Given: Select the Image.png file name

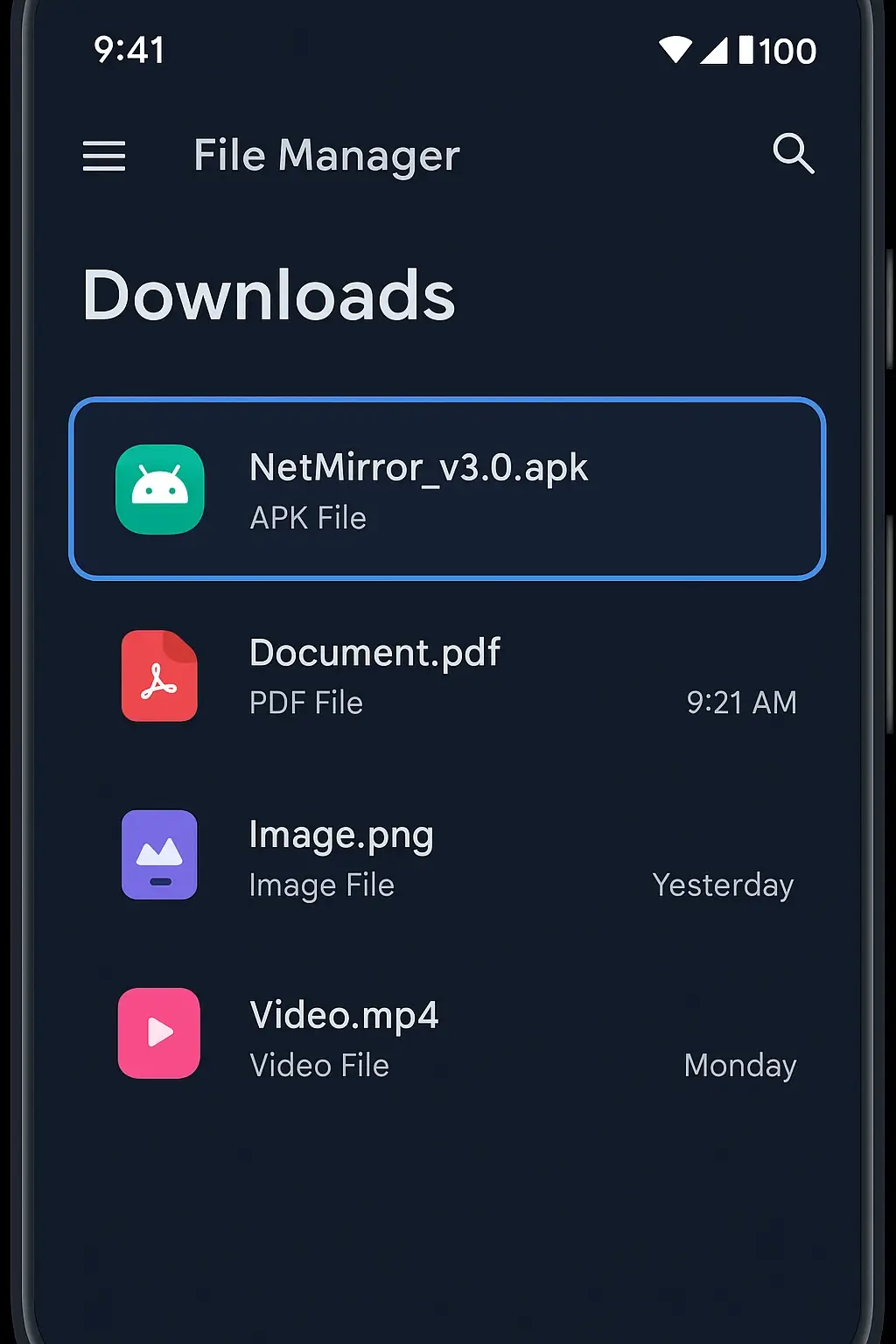Looking at the screenshot, I should click(x=341, y=836).
